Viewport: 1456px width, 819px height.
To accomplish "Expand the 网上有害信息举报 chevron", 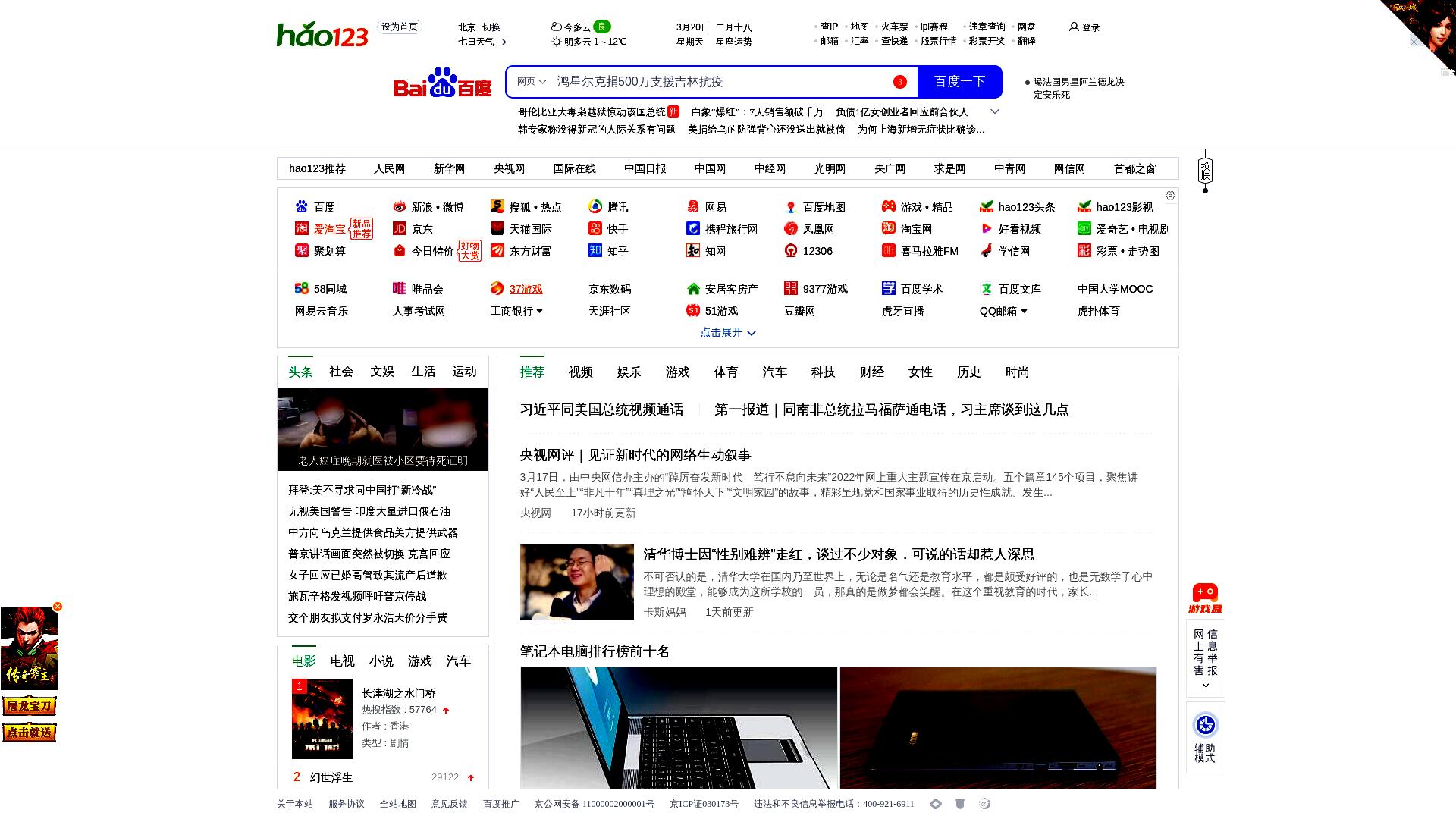I will (x=1206, y=686).
